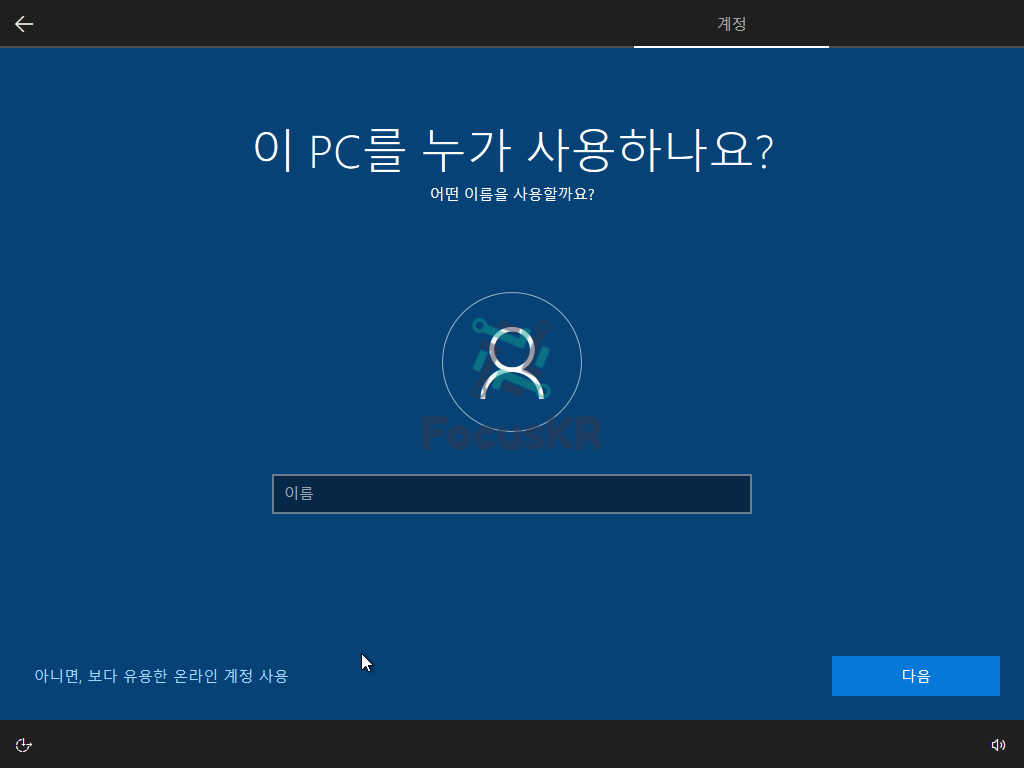This screenshot has width=1024, height=768.
Task: Open the 온라인 계정 사용 link
Action: click(x=161, y=676)
